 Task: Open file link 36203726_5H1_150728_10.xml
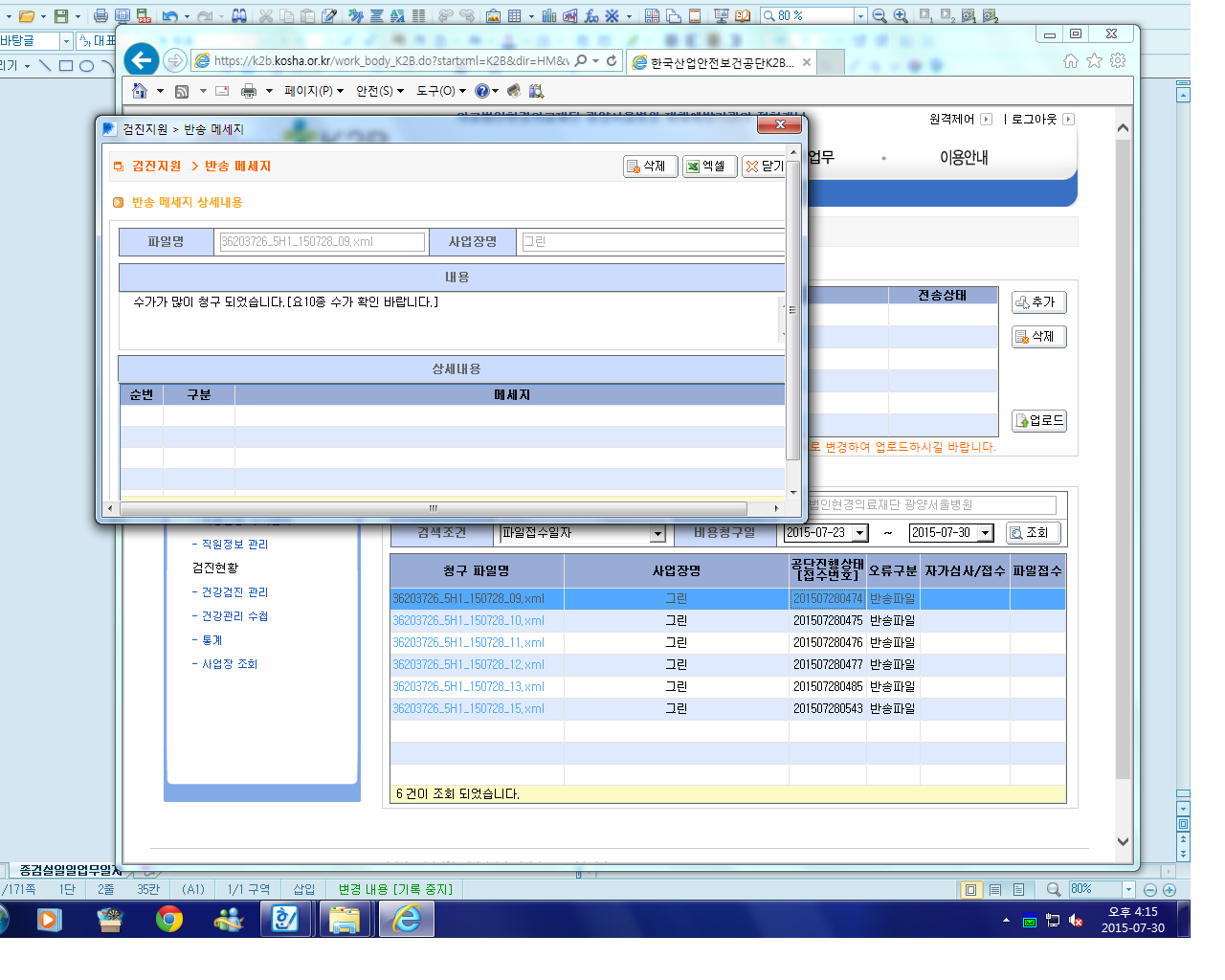pyautogui.click(x=468, y=621)
